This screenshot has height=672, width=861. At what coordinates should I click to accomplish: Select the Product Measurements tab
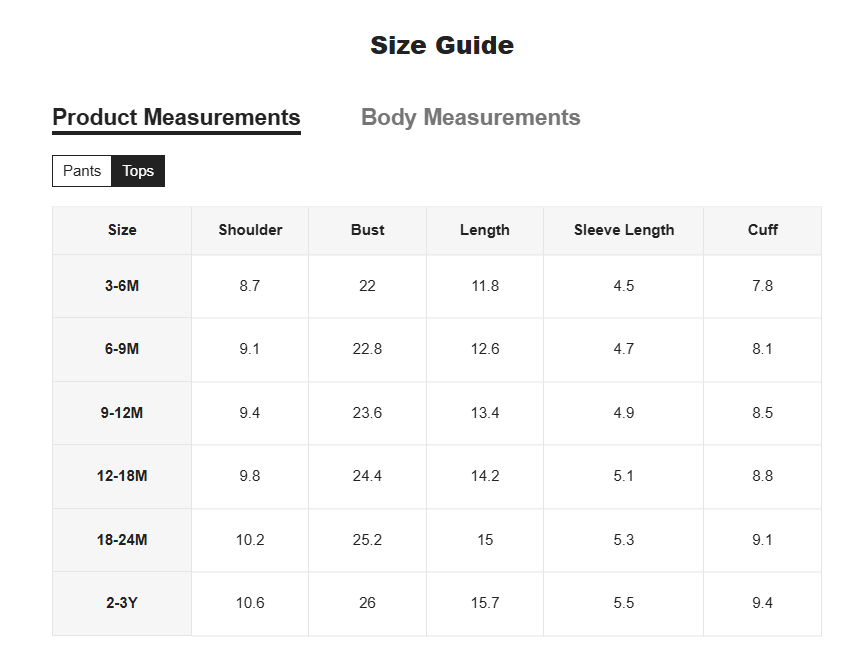(176, 117)
